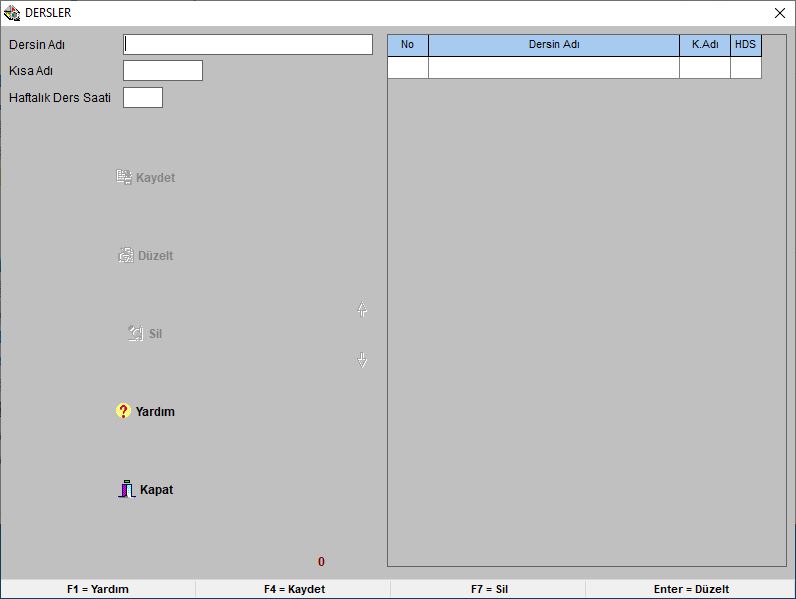Focus the Kısa Adı input field
The image size is (796, 599).
(163, 71)
